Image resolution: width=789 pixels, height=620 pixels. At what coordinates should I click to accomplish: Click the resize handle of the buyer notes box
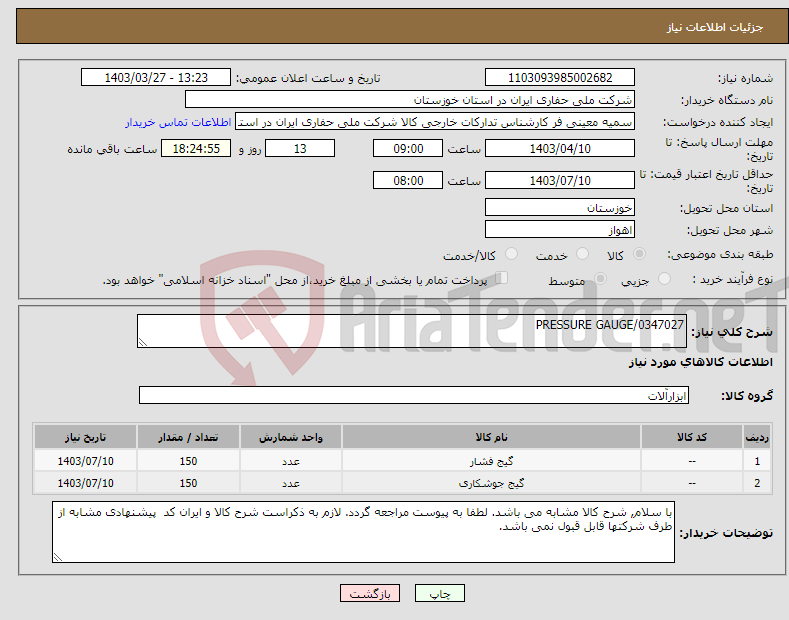coord(58,557)
